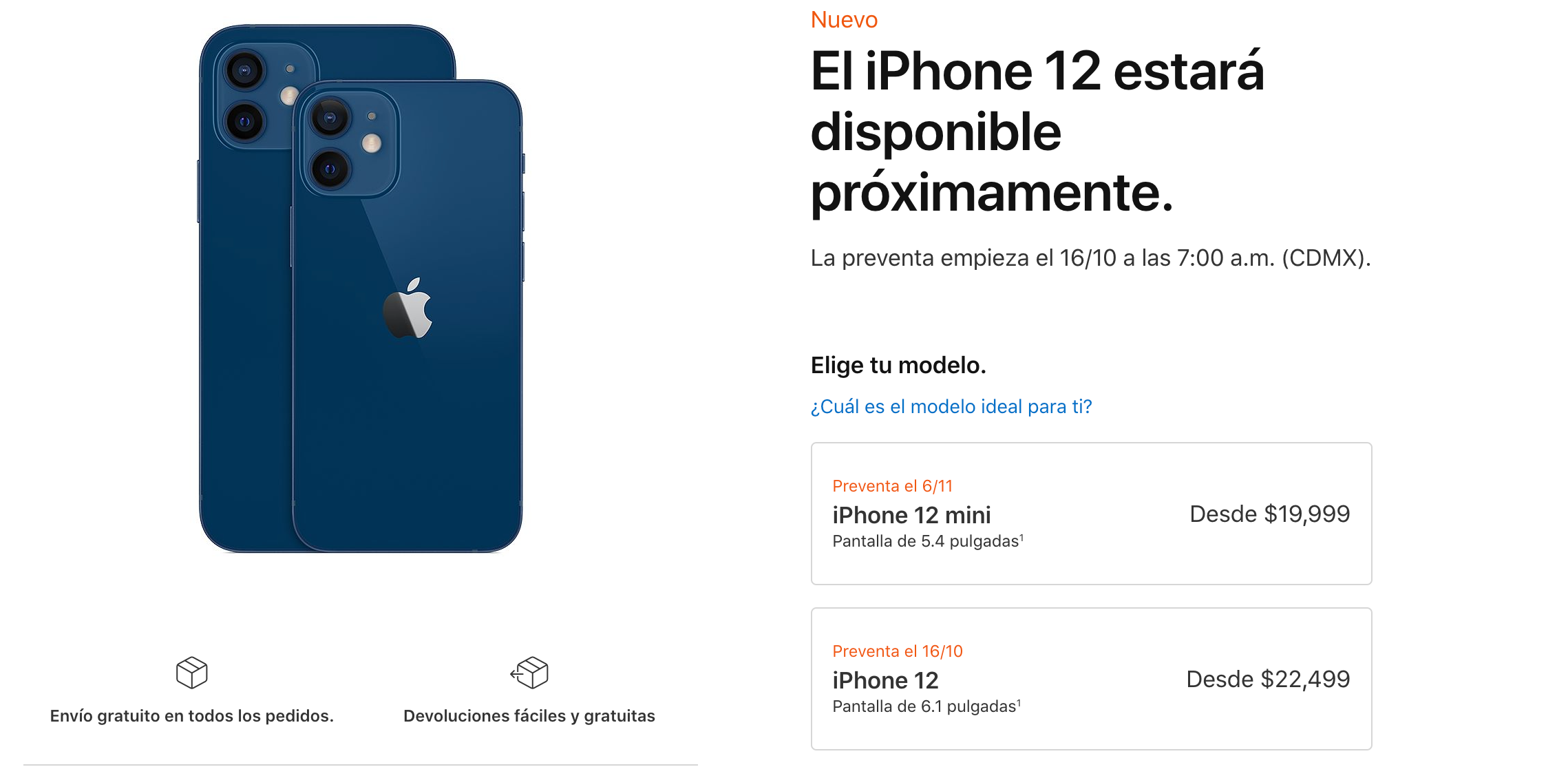Click the 'Preventa el 16/10' label
The image size is (1568, 767).
click(x=898, y=651)
